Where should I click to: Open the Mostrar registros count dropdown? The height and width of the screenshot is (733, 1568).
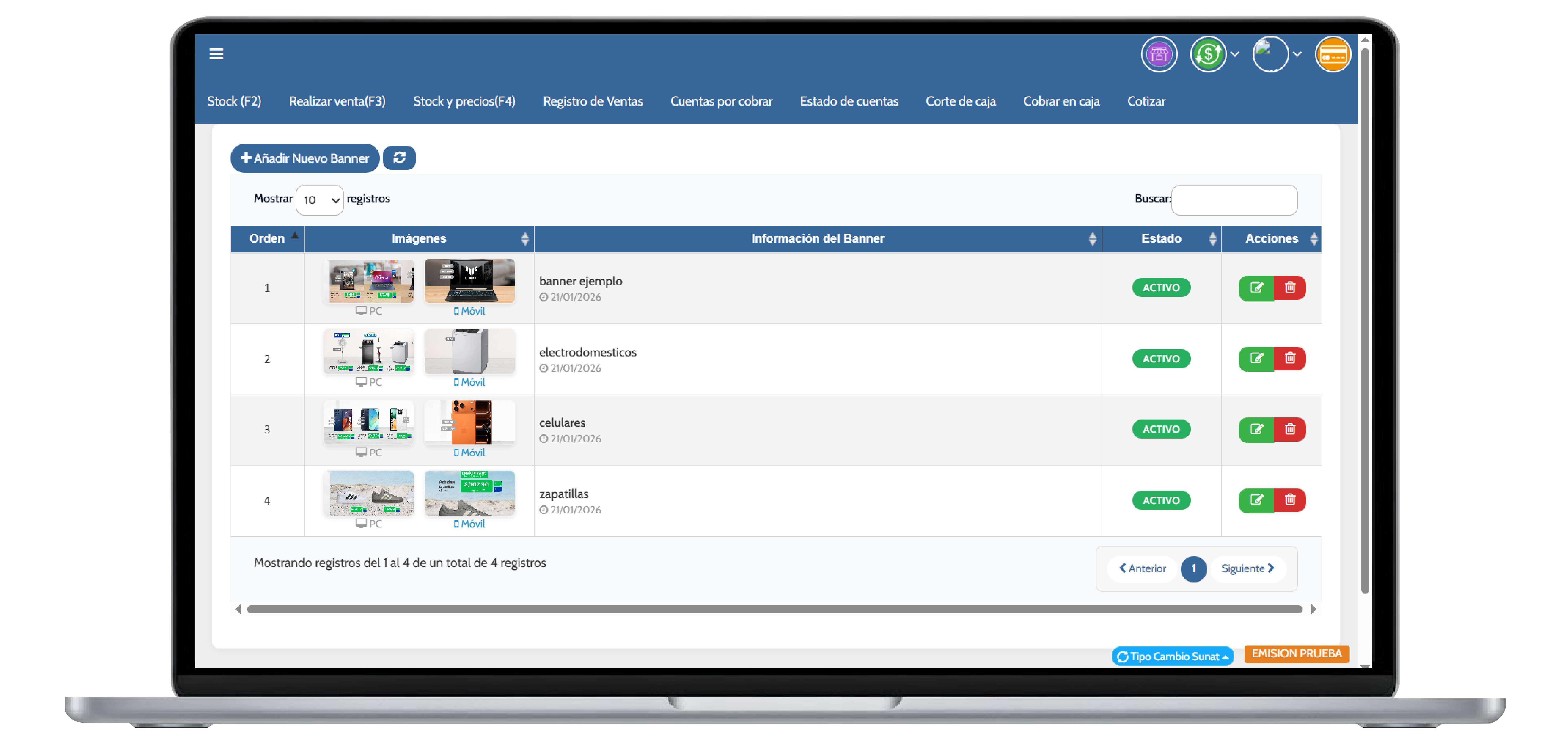(x=320, y=200)
